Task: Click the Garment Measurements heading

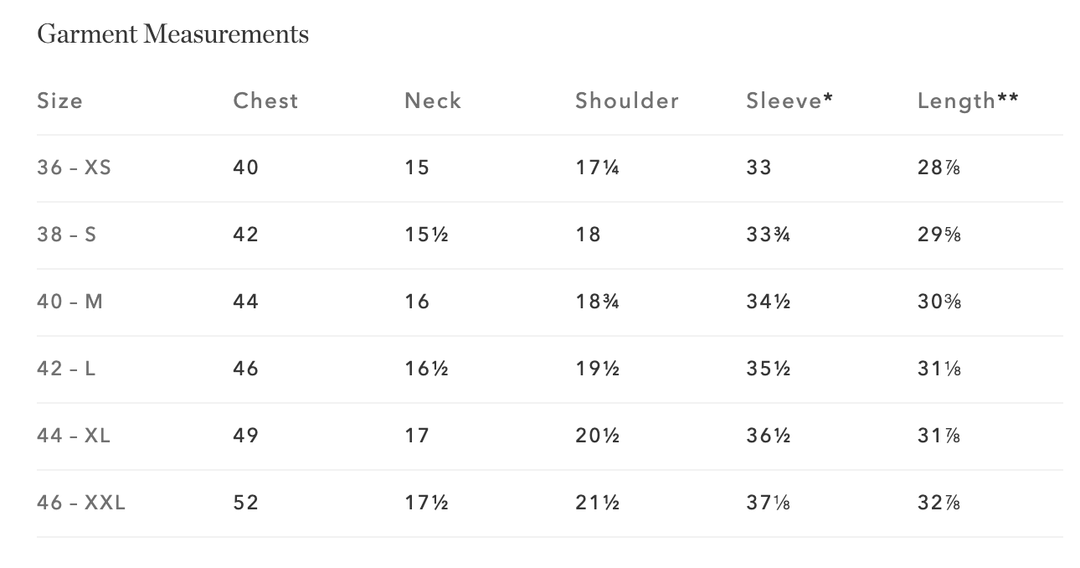Action: click(172, 35)
